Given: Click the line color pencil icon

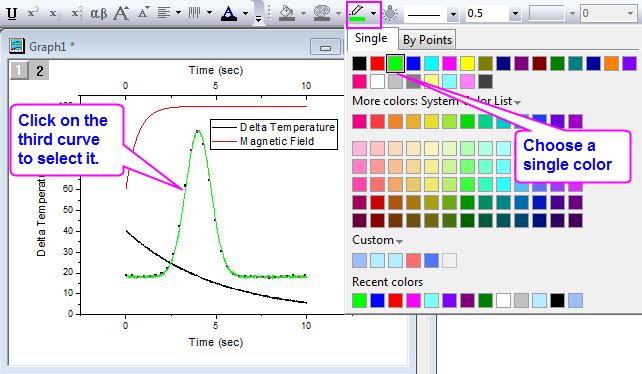Looking at the screenshot, I should (357, 13).
